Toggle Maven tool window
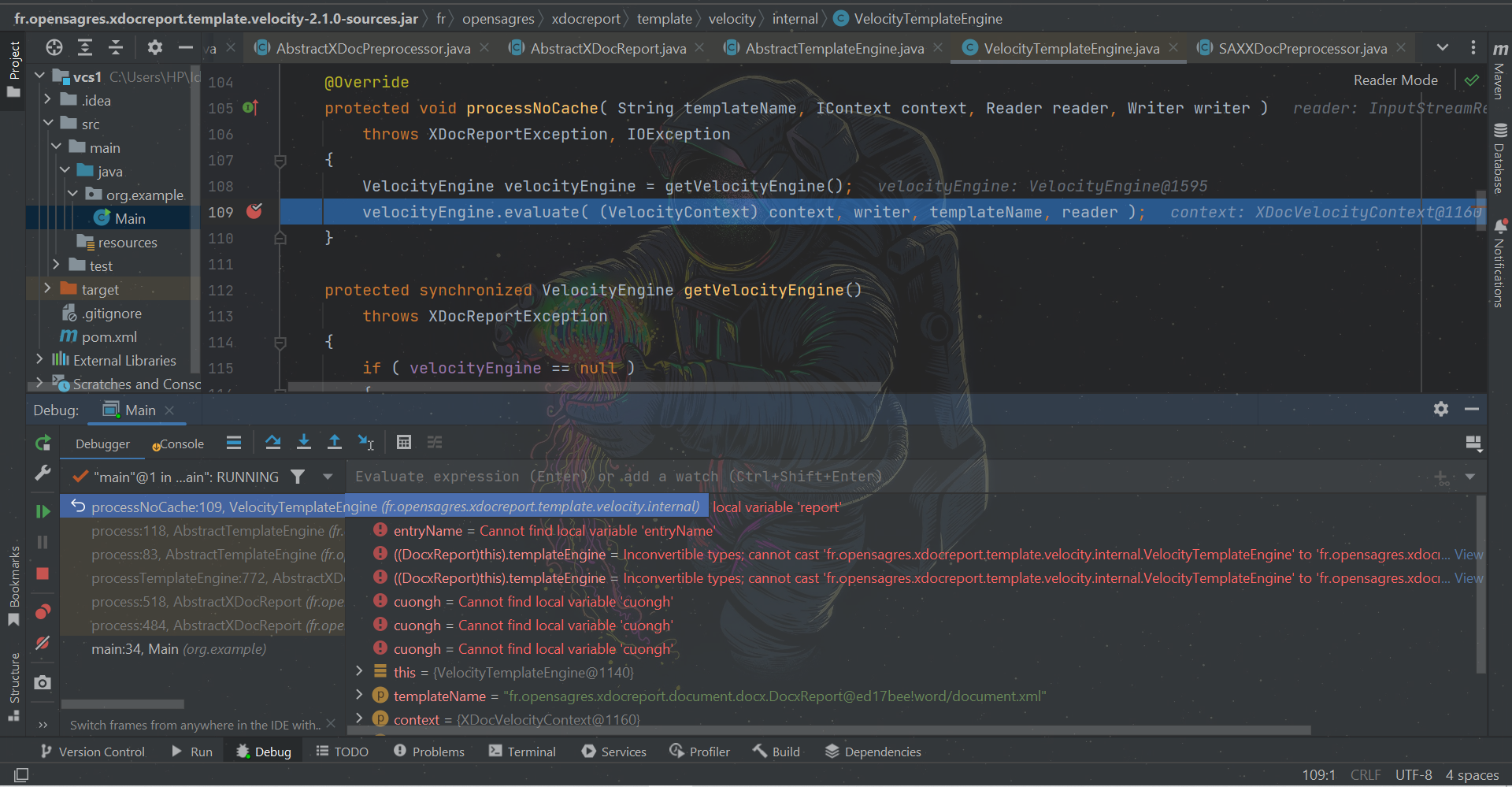 1499,71
